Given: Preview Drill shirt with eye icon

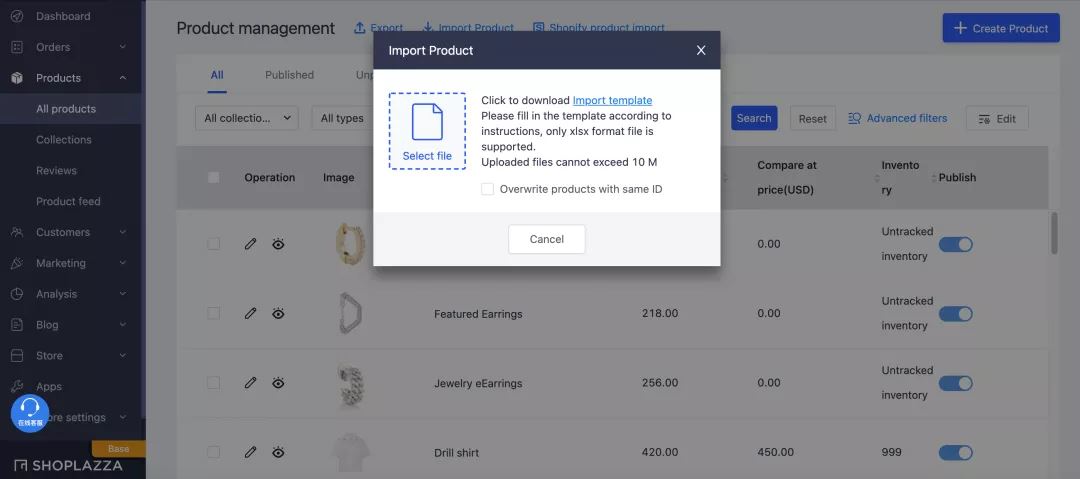Looking at the screenshot, I should [x=278, y=452].
